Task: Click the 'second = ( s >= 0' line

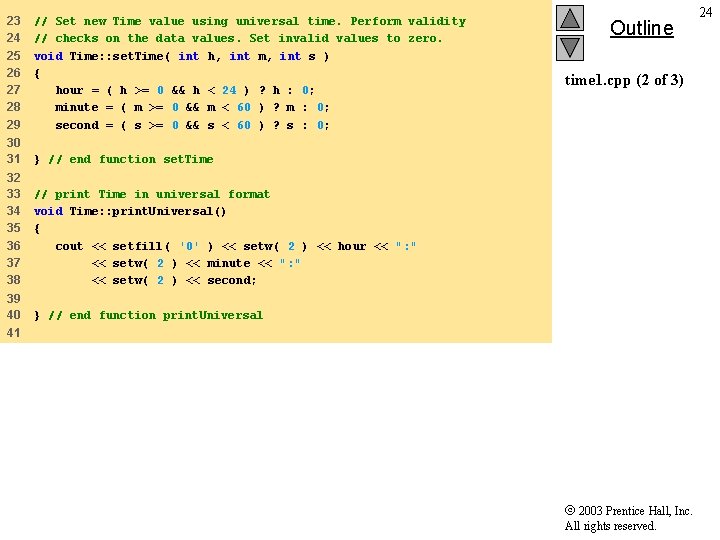Action: [x=192, y=125]
